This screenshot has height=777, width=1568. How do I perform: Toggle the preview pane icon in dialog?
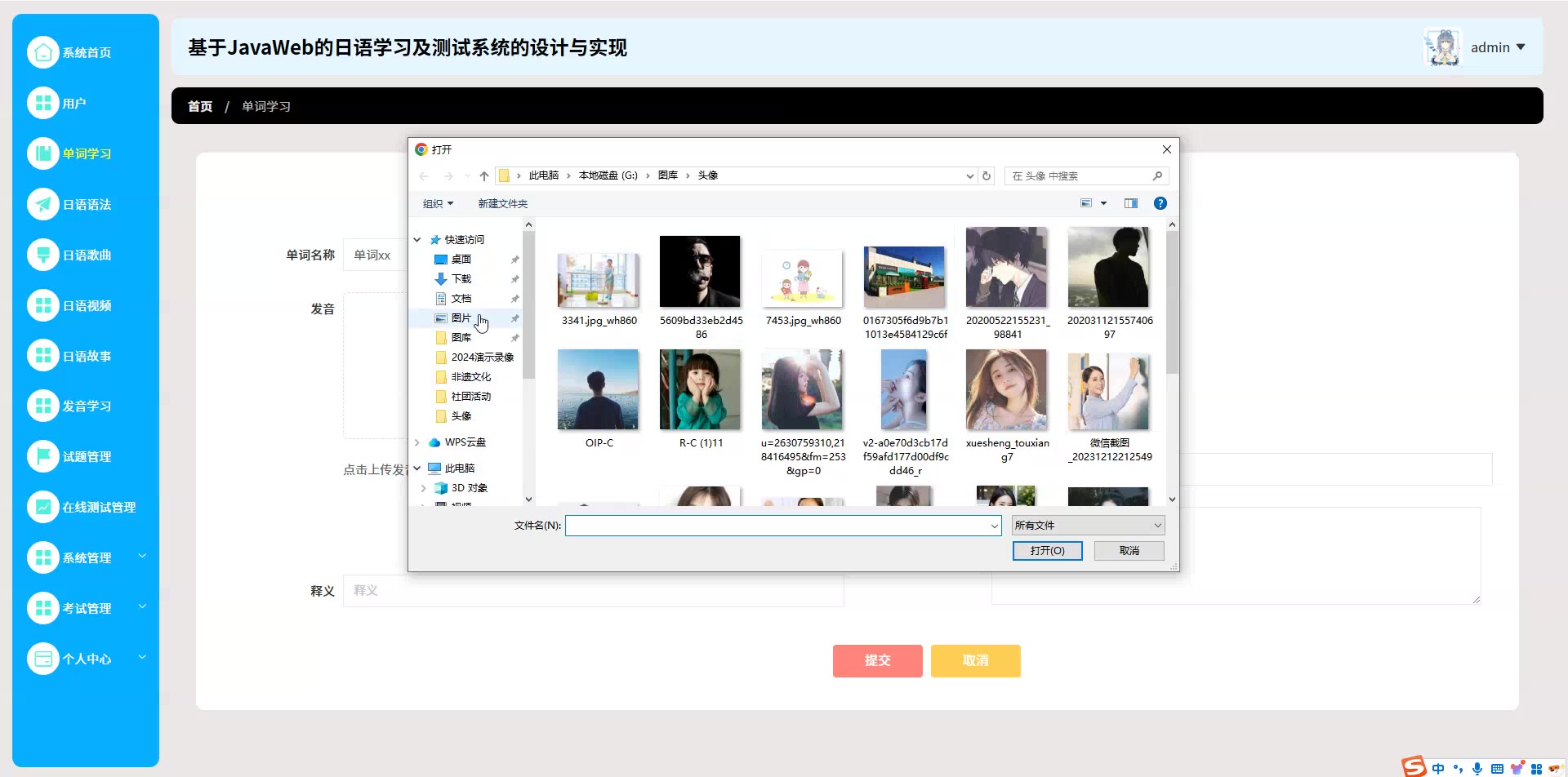click(1130, 203)
